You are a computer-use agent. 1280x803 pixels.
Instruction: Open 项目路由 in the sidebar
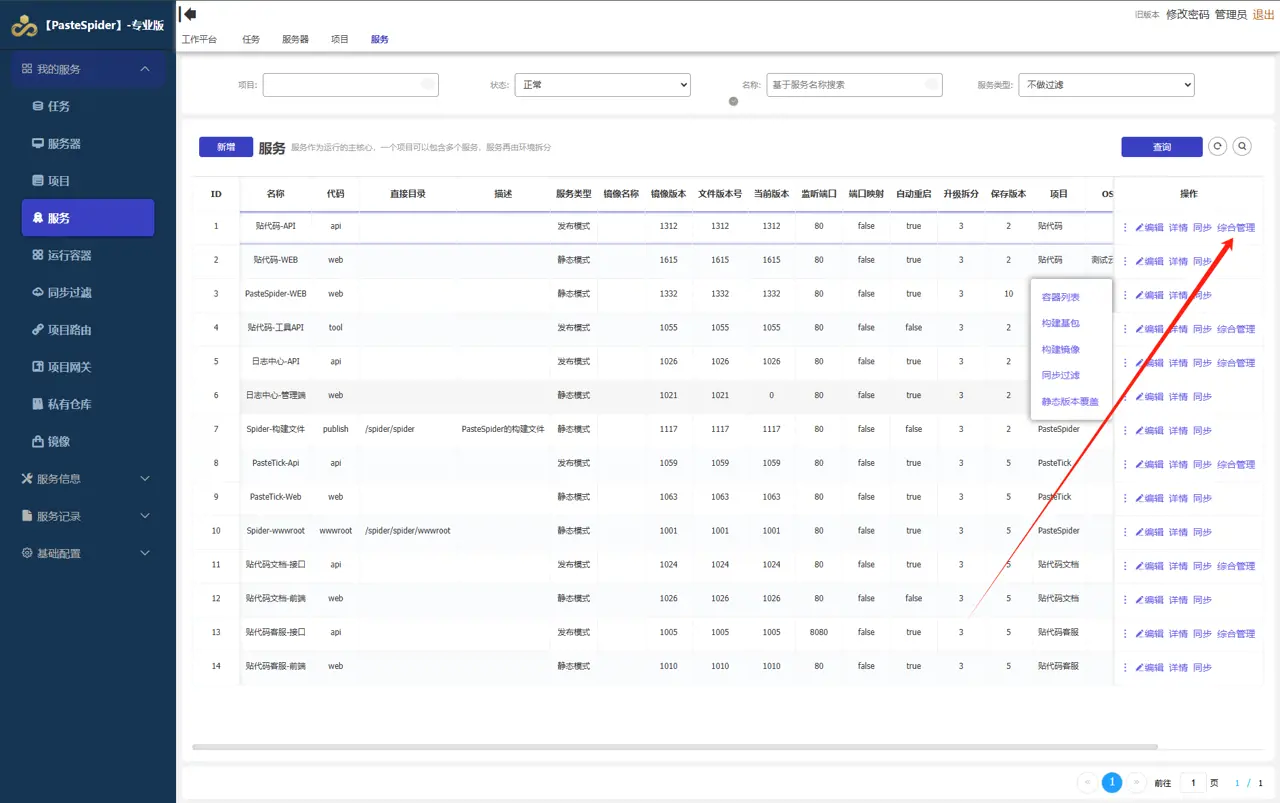tap(88, 329)
